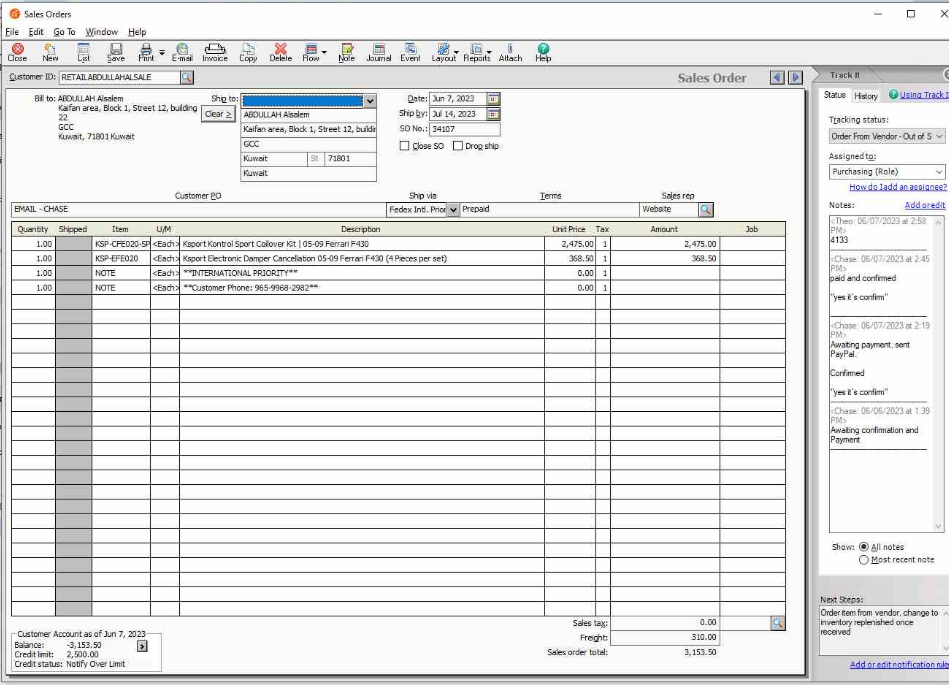The image size is (949, 685).
Task: Click the Event toolbar icon
Action: [x=410, y=53]
